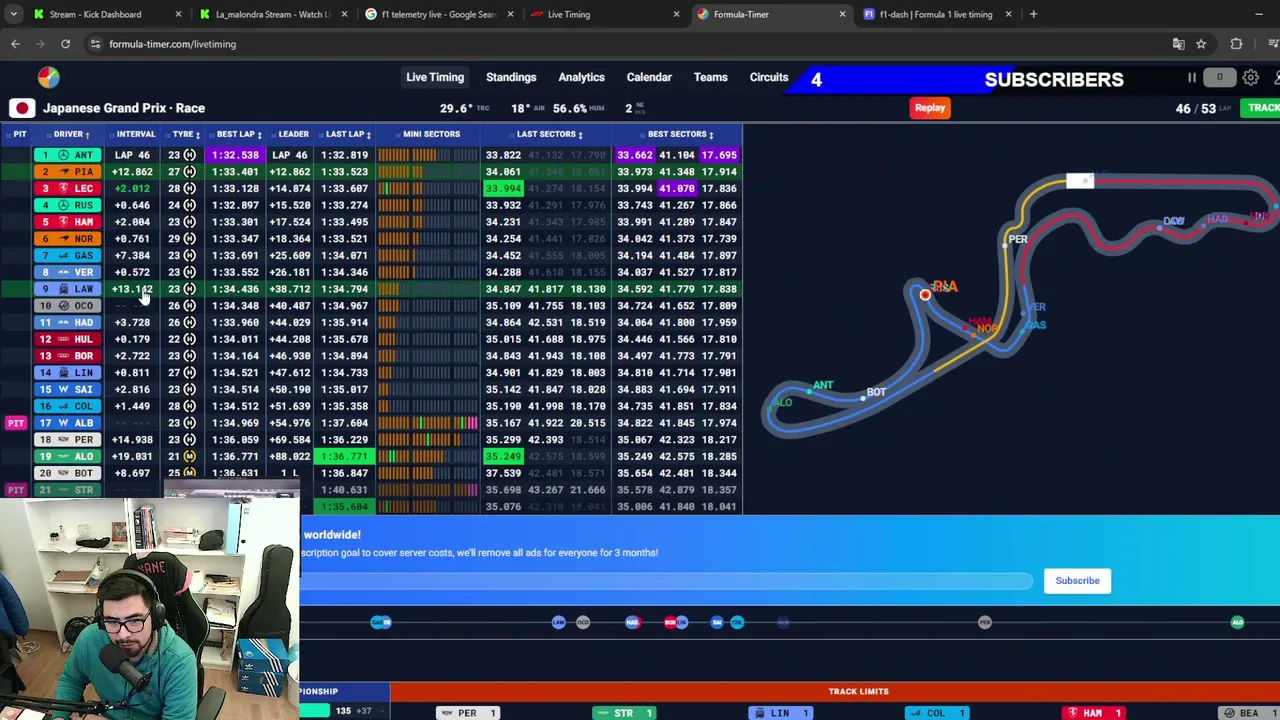Click the medium tyre icon in ALO row
The height and width of the screenshot is (720, 1280).
tap(190, 456)
